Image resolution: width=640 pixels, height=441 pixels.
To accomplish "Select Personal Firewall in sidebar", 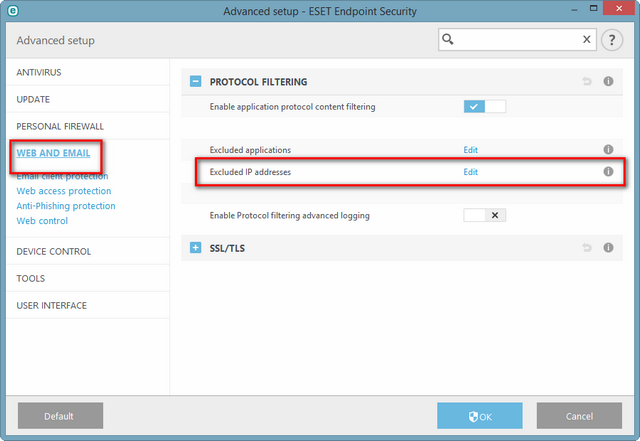I will click(x=60, y=126).
